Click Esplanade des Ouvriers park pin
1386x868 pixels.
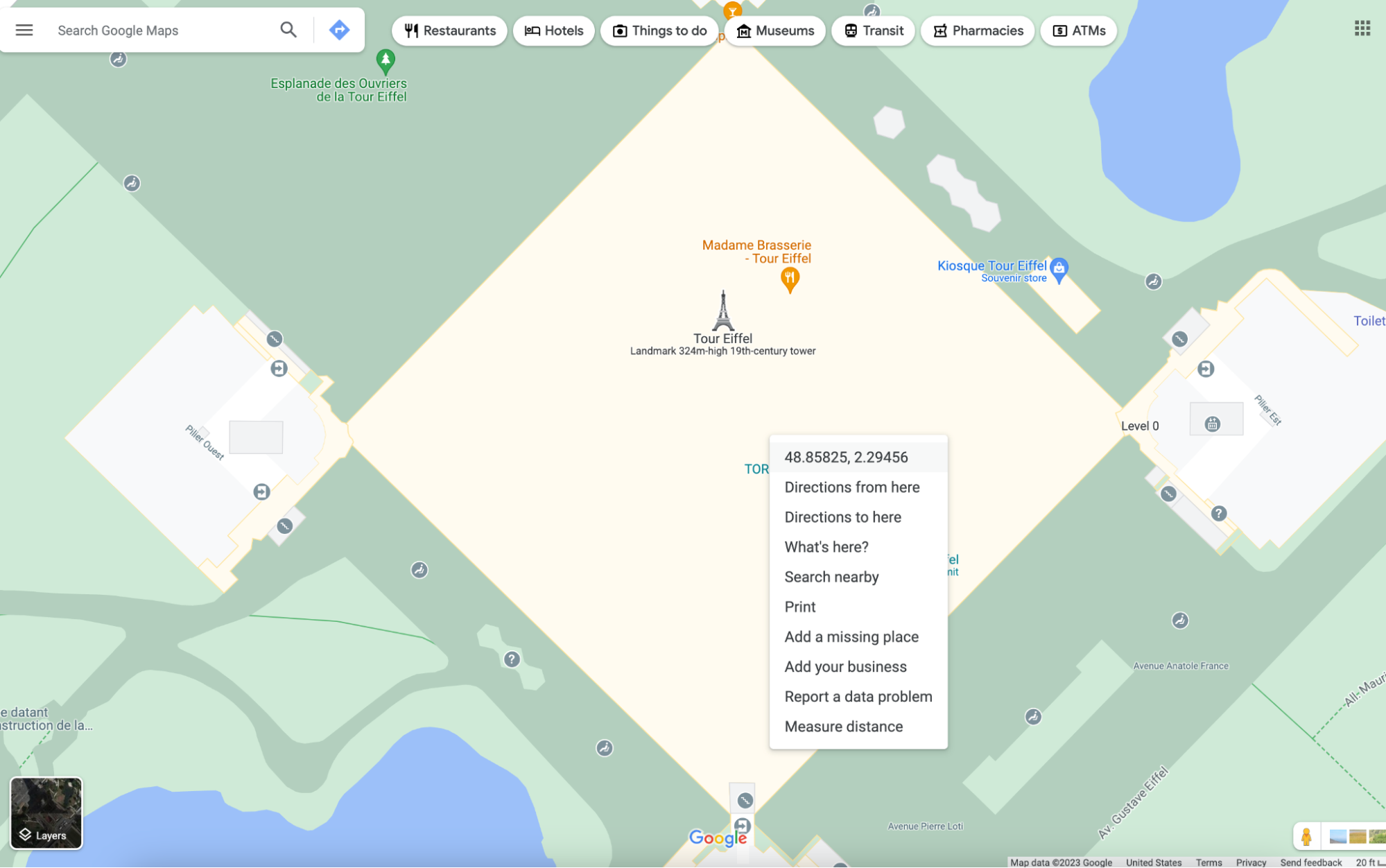(386, 62)
